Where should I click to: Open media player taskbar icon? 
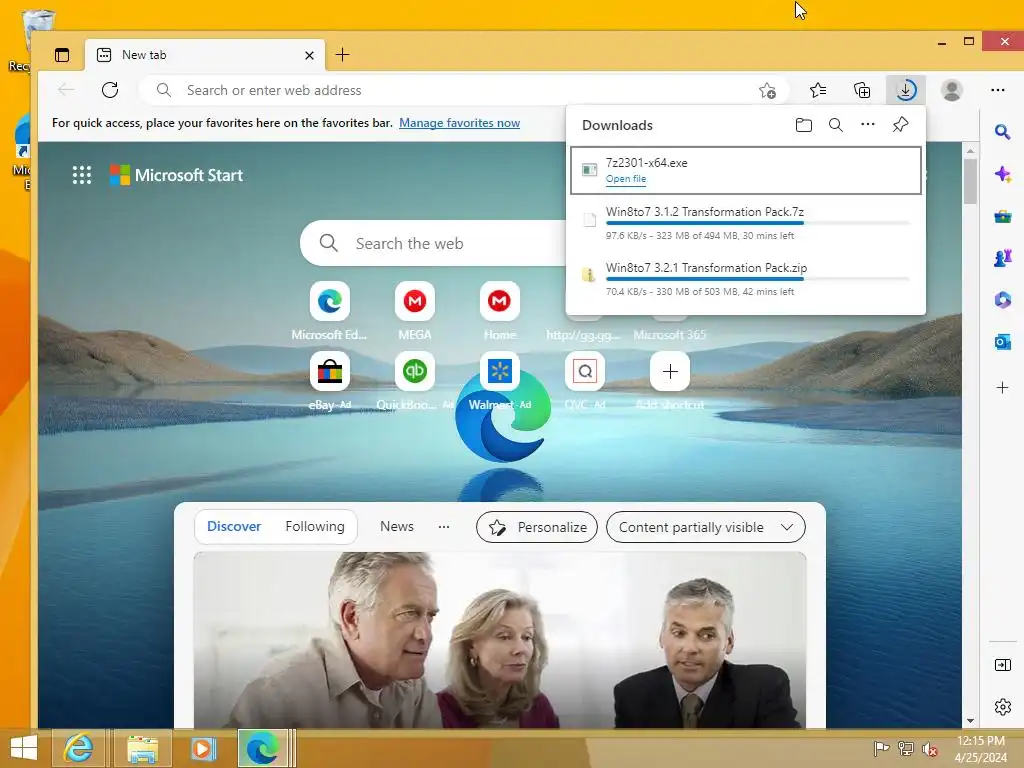pos(202,748)
